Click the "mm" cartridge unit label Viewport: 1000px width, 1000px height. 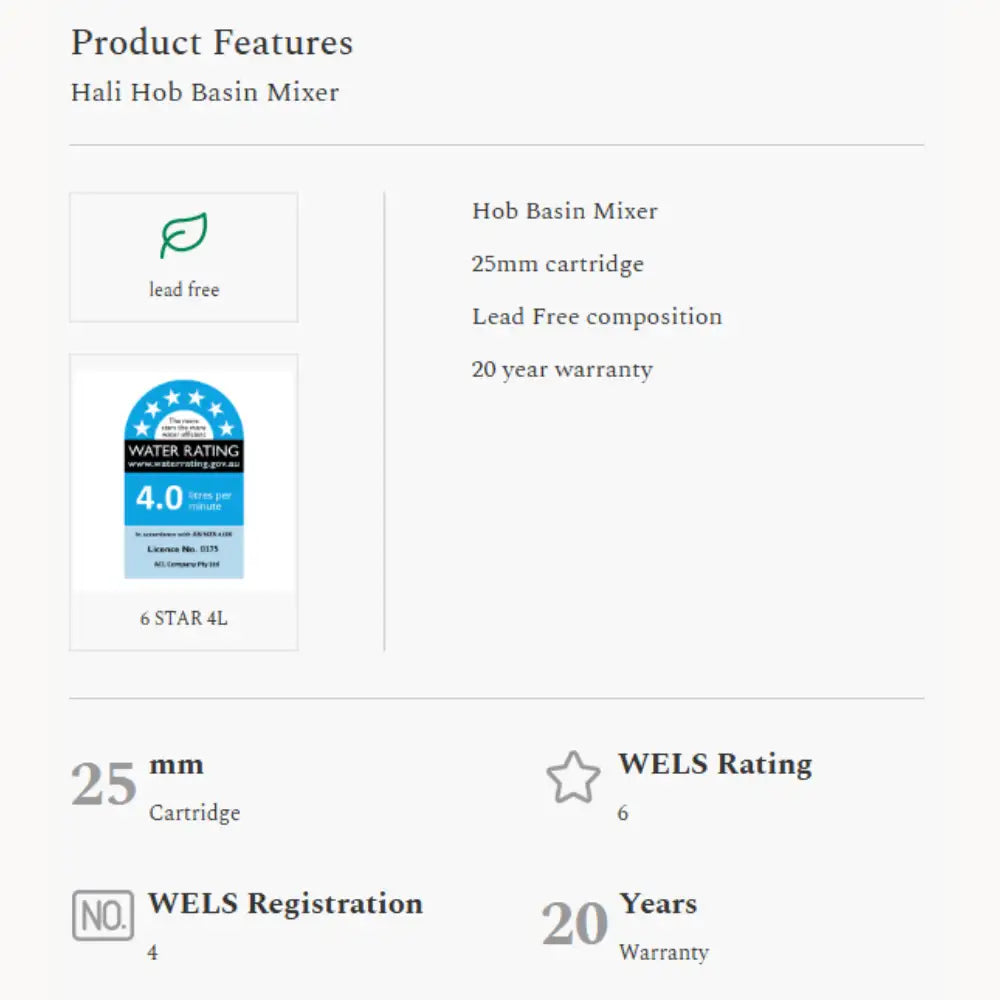click(177, 765)
